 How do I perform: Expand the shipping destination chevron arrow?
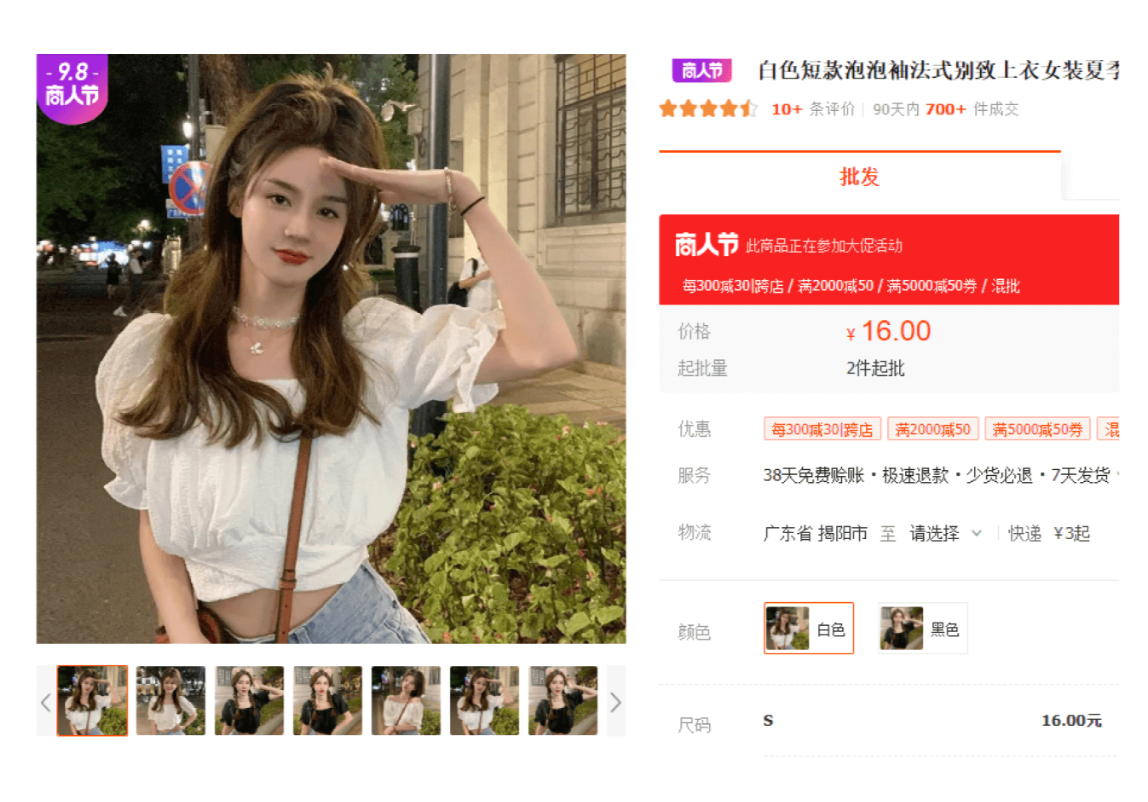pos(977,533)
